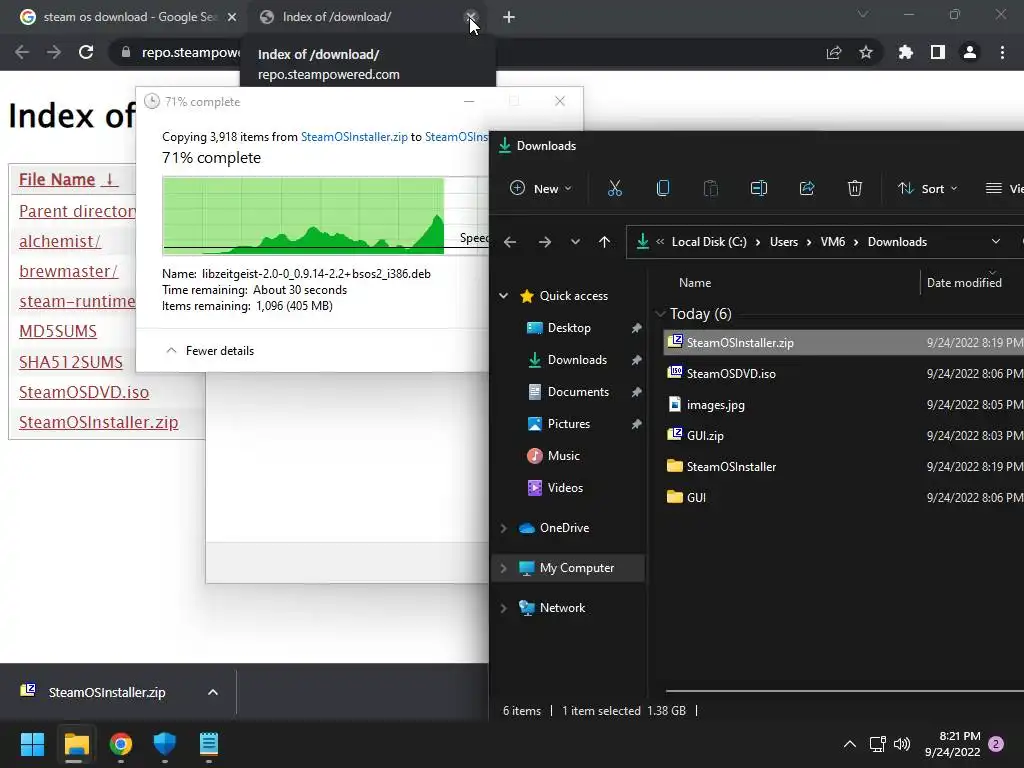Open the brewmaster/ directory link
This screenshot has height=768, width=1024.
pos(69,272)
